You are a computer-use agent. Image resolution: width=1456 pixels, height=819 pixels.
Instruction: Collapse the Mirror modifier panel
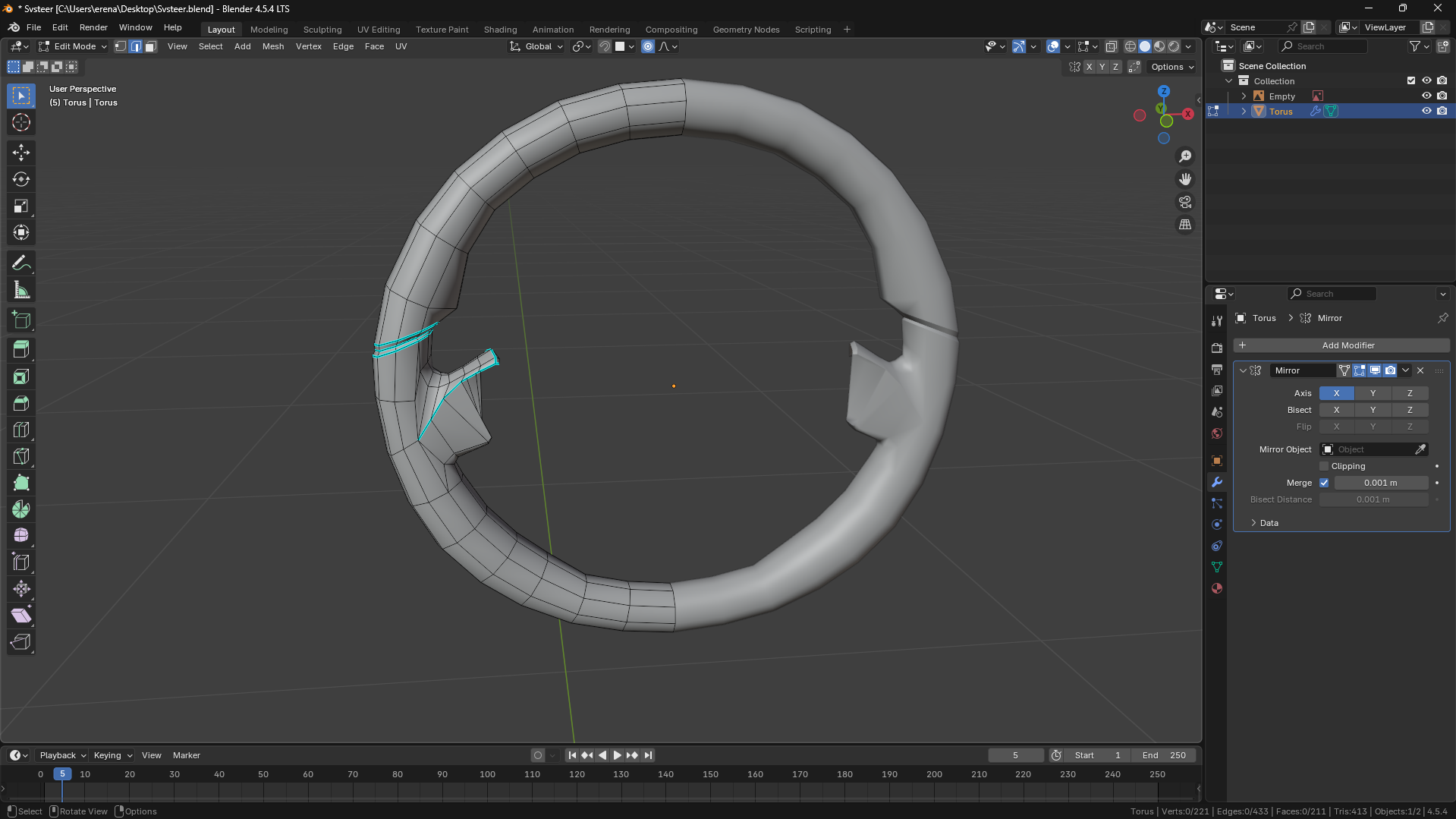click(1243, 370)
